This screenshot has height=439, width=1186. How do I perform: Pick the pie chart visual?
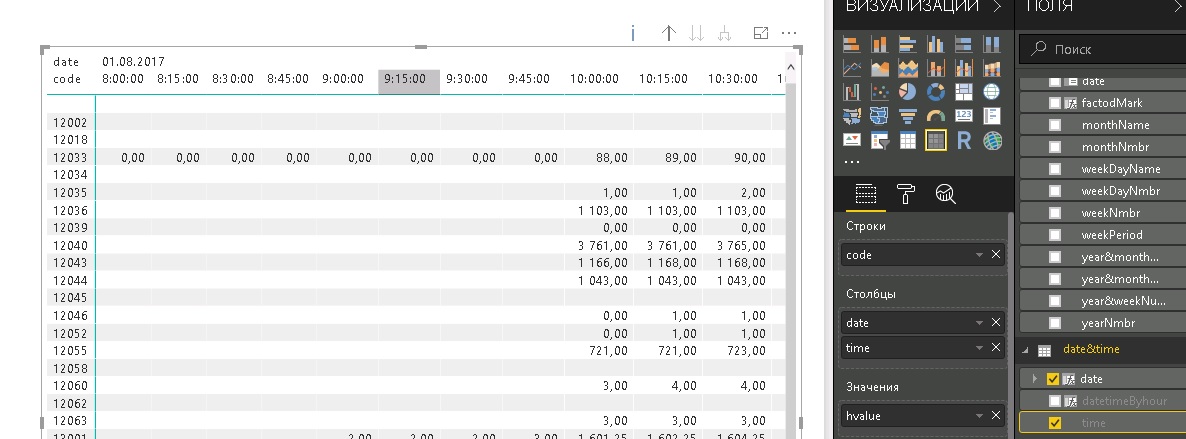pos(908,92)
